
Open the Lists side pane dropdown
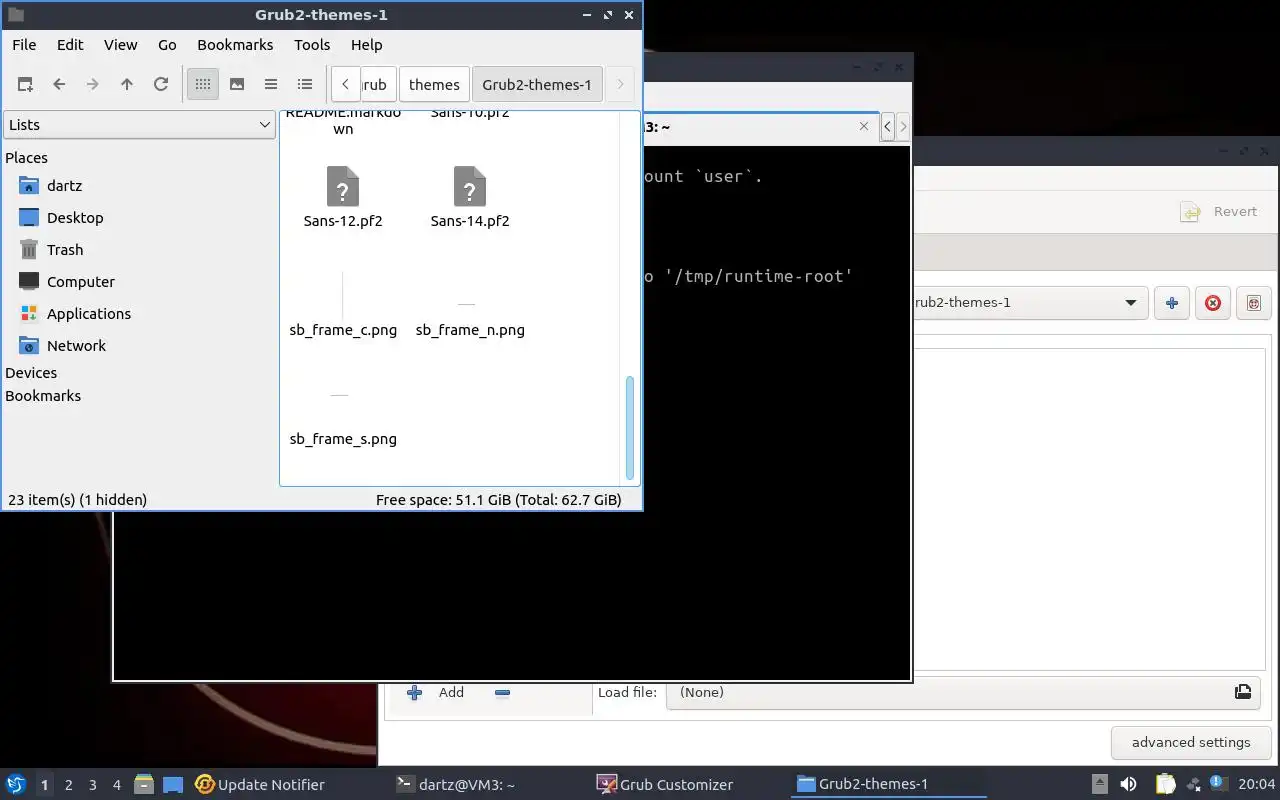click(x=139, y=125)
